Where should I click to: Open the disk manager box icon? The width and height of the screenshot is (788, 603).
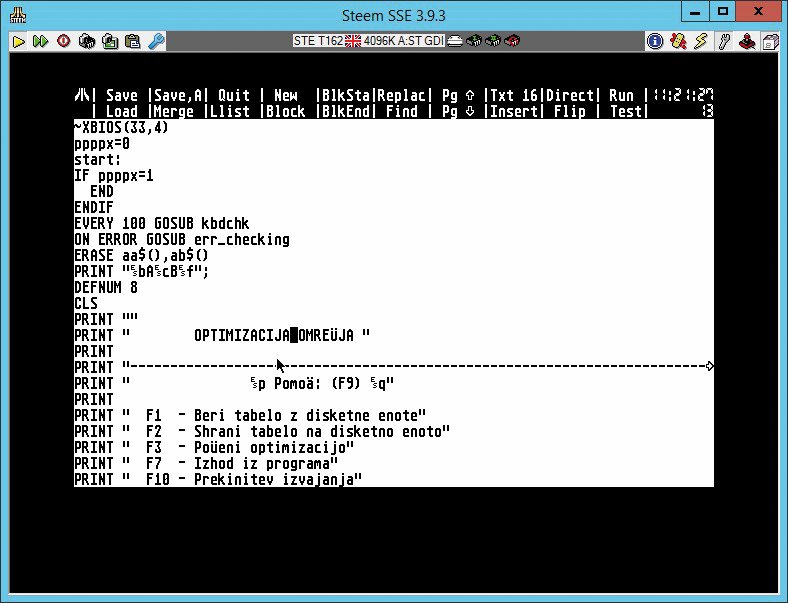pos(770,41)
